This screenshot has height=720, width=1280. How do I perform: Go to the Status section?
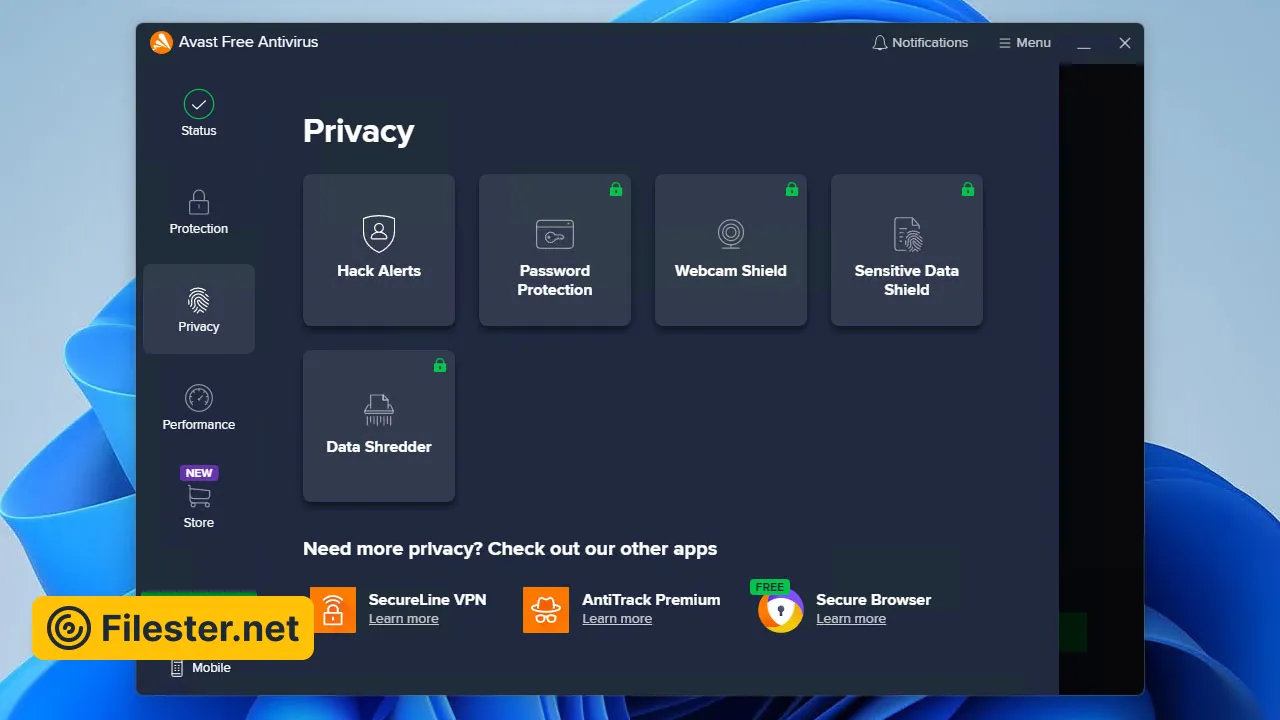tap(199, 113)
